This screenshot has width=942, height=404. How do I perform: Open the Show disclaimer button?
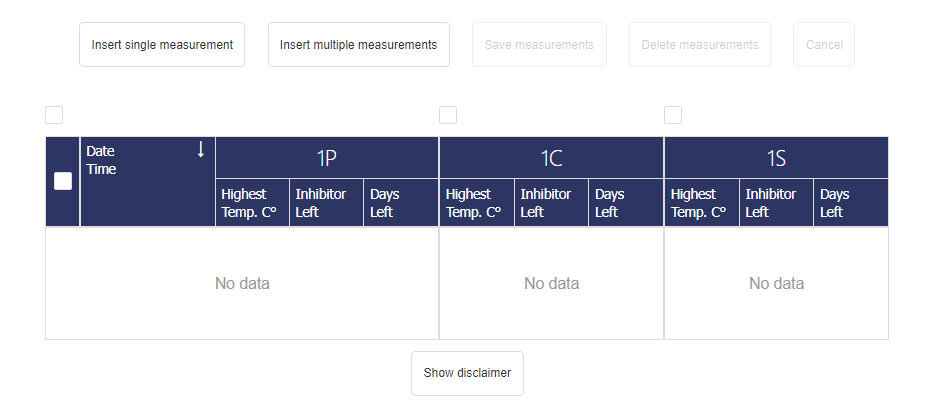(467, 373)
